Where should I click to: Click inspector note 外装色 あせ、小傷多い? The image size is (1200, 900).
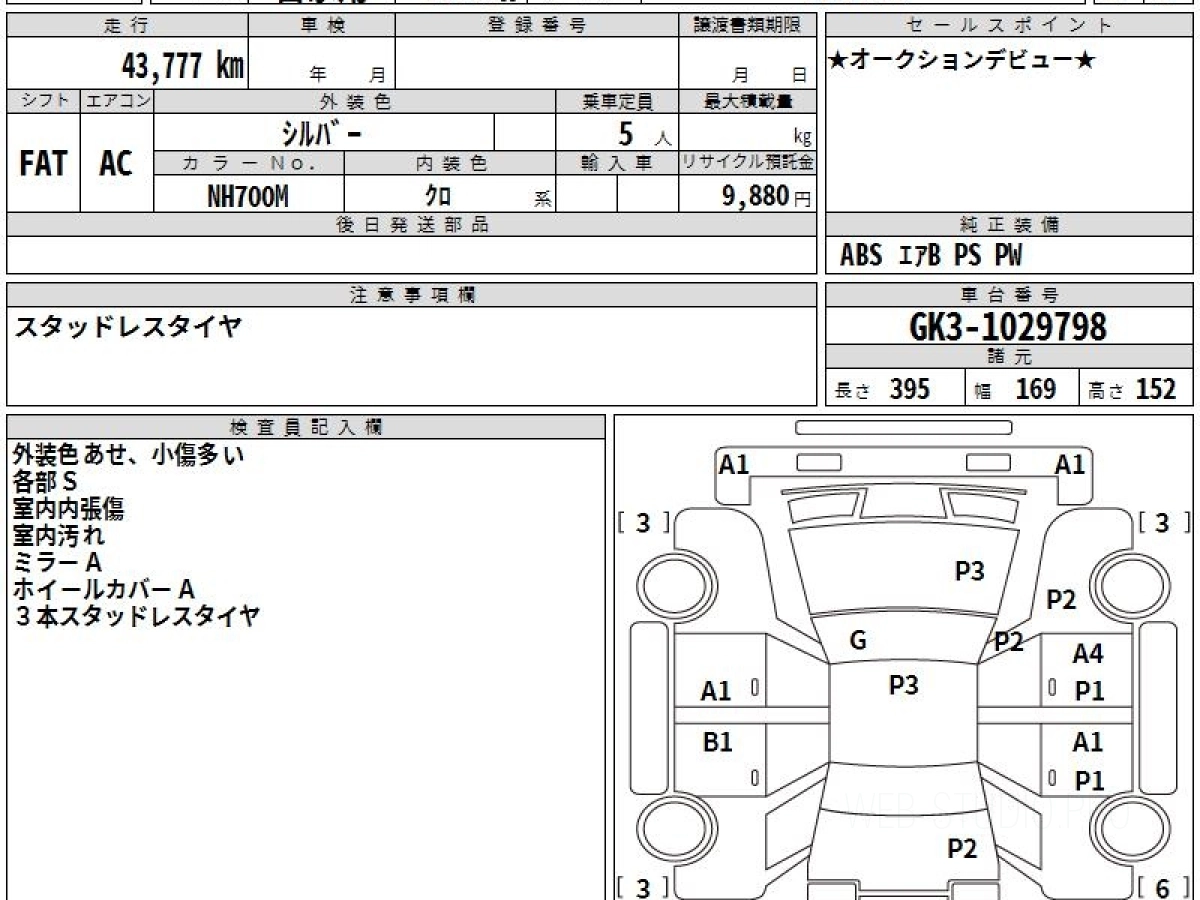(128, 455)
